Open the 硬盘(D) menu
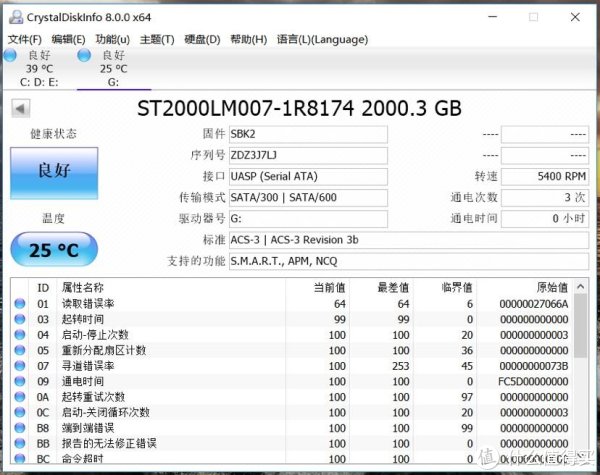Screen dimensions: 600x475 coord(202,39)
